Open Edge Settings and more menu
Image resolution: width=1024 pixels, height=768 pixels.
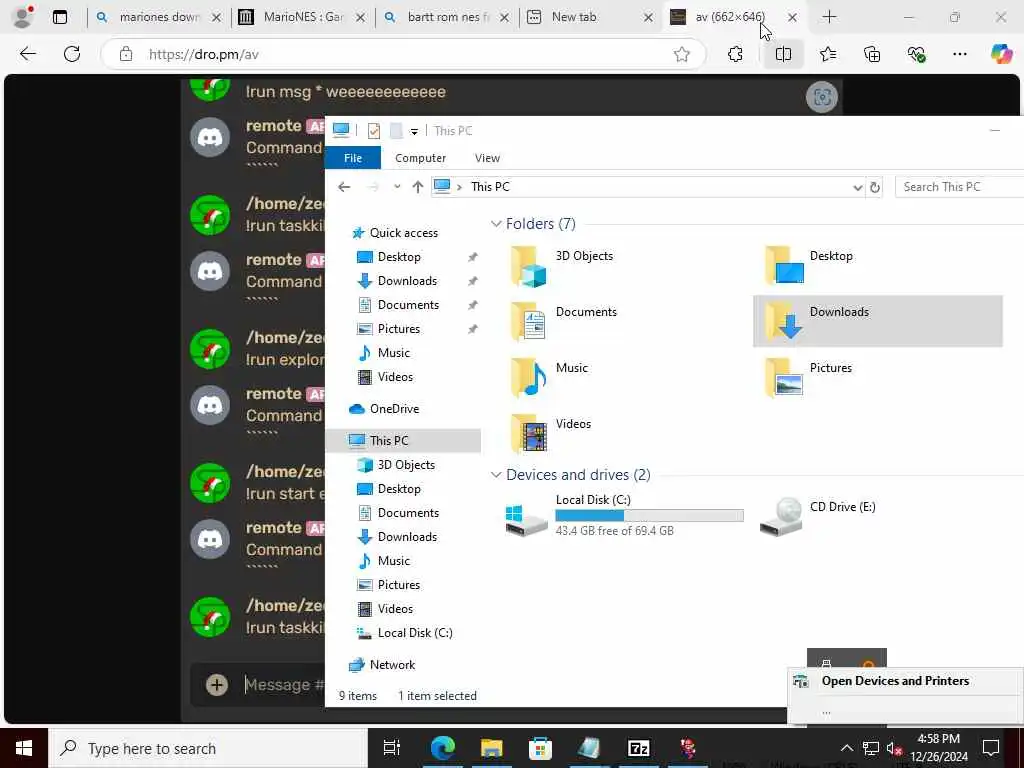pyautogui.click(x=959, y=54)
